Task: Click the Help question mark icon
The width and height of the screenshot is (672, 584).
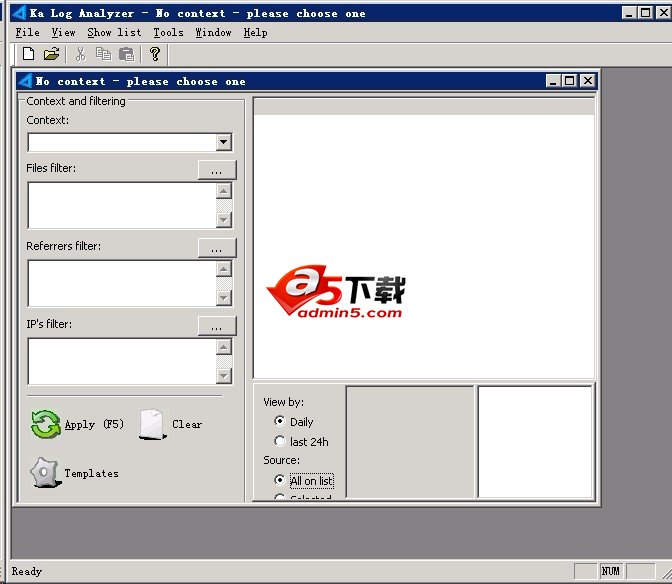Action: [x=155, y=54]
